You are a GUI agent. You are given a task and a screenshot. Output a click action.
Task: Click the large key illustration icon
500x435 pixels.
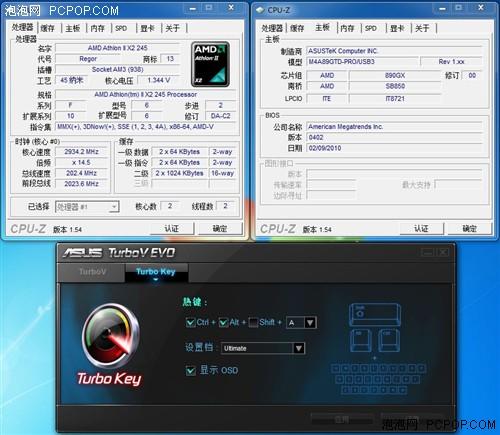pos(375,315)
